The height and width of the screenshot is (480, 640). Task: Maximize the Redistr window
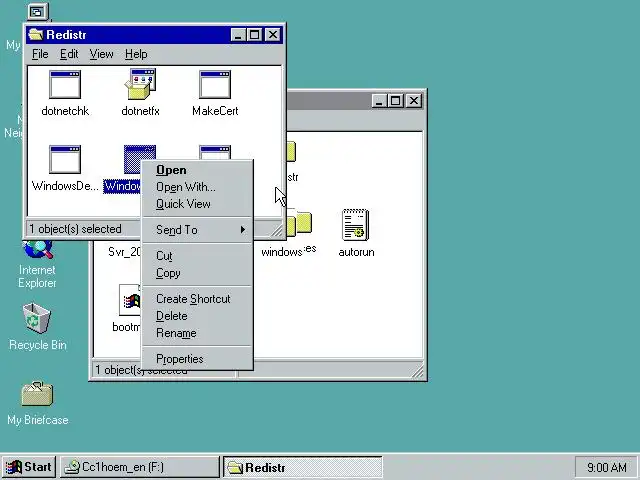pos(254,35)
